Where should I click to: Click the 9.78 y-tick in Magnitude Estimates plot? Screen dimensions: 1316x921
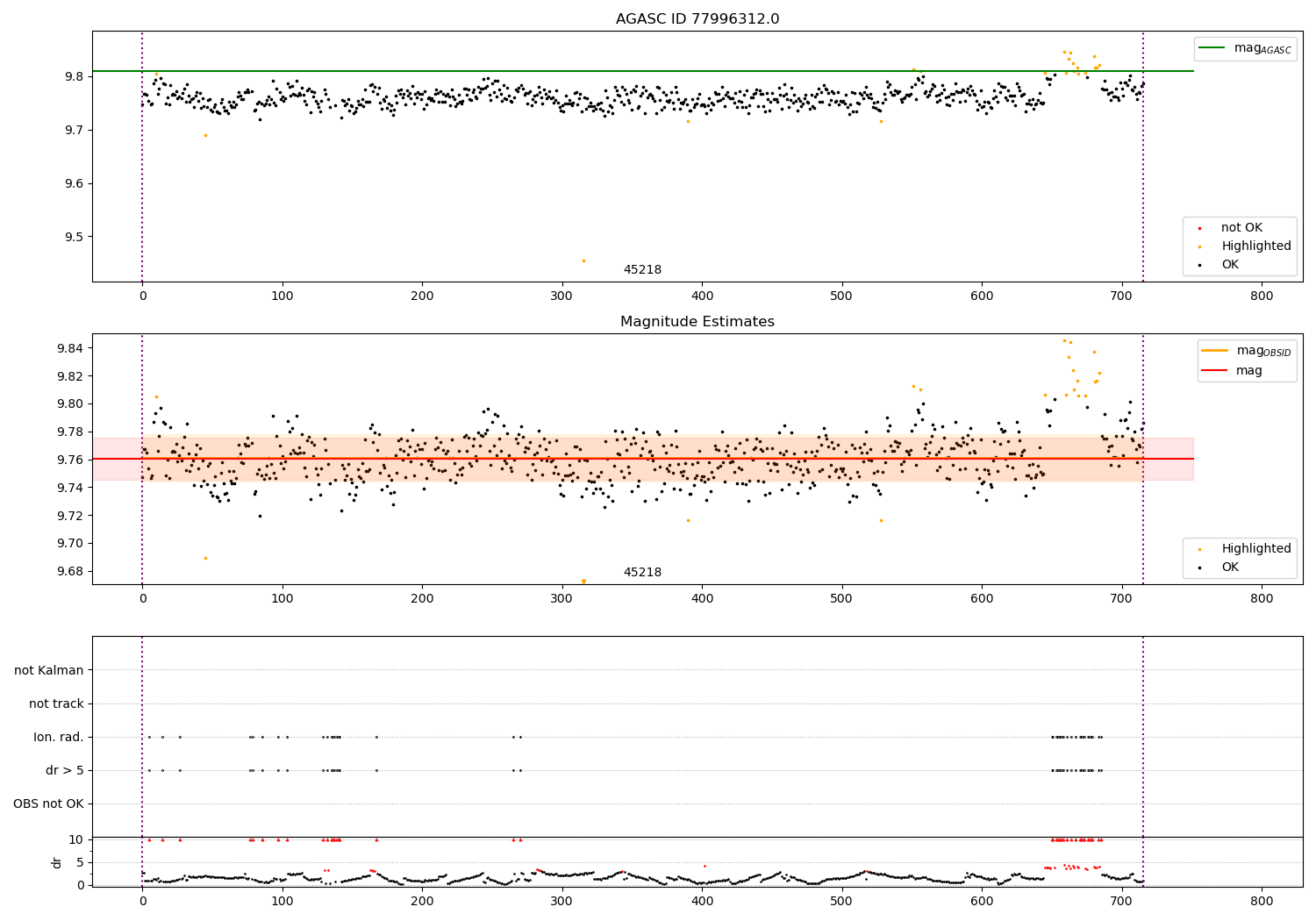pyautogui.click(x=71, y=432)
